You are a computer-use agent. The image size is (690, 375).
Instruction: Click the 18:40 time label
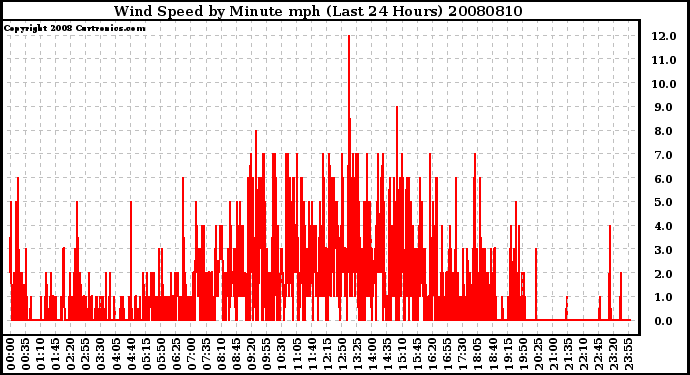[493, 354]
